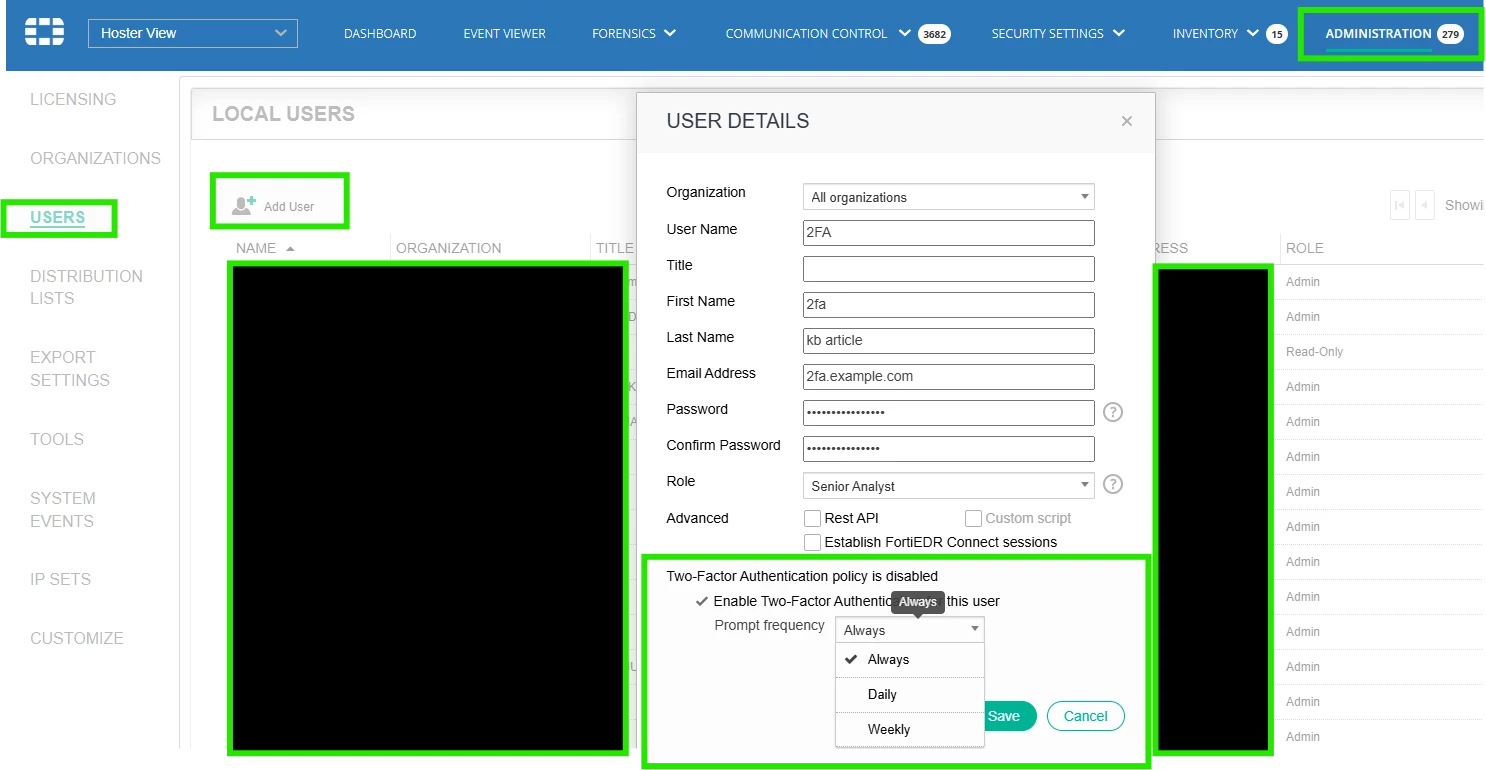The width and height of the screenshot is (1486, 770).
Task: Open IP Sets in sidebar
Action: coord(60,579)
